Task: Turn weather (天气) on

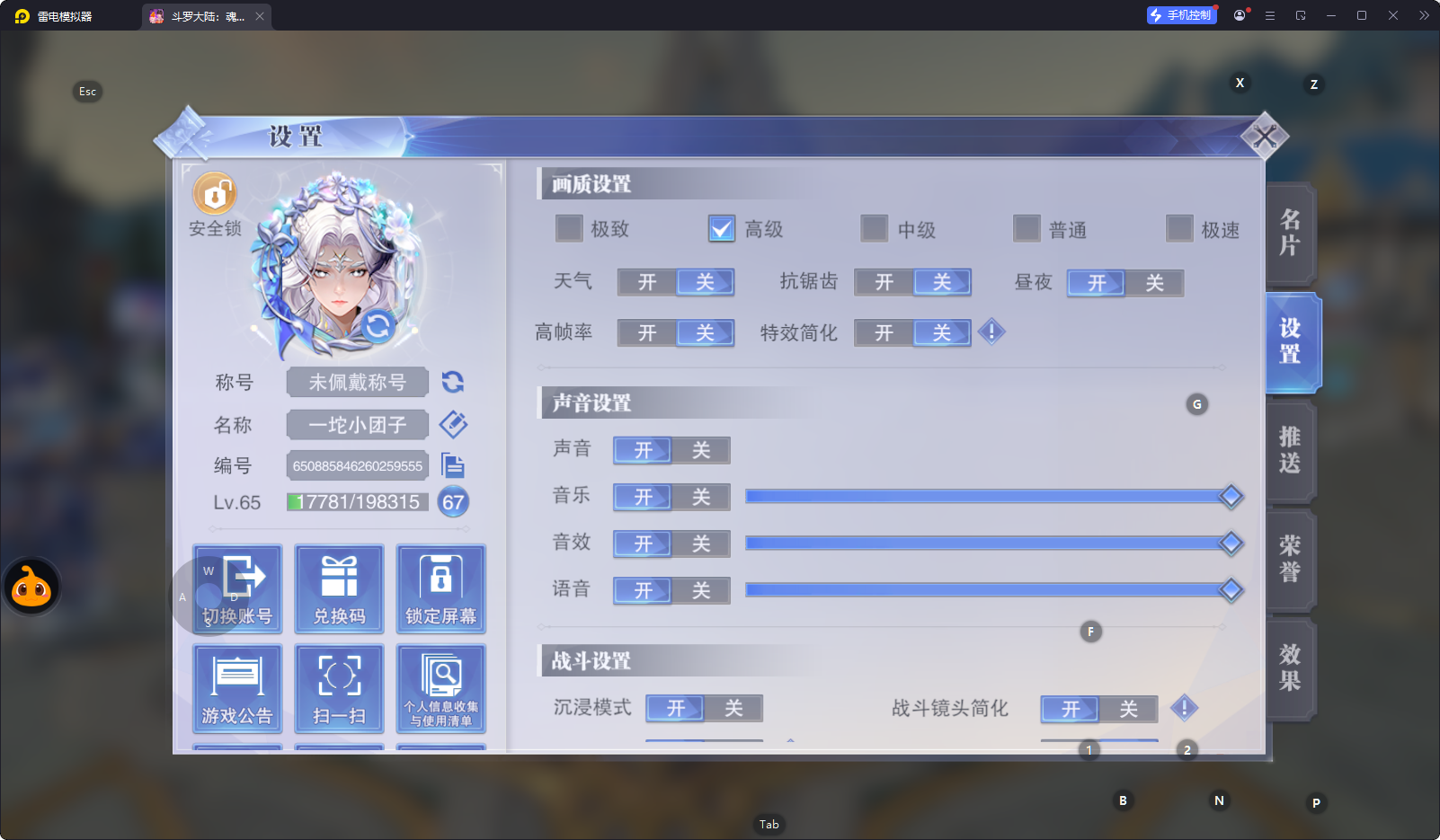Action: coord(647,282)
